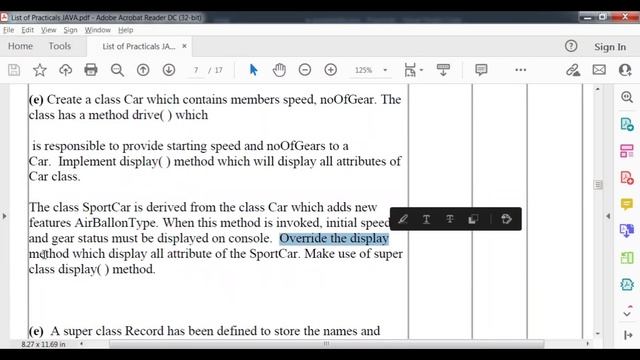640x360 pixels.
Task: Click the Sign In button
Action: click(610, 47)
